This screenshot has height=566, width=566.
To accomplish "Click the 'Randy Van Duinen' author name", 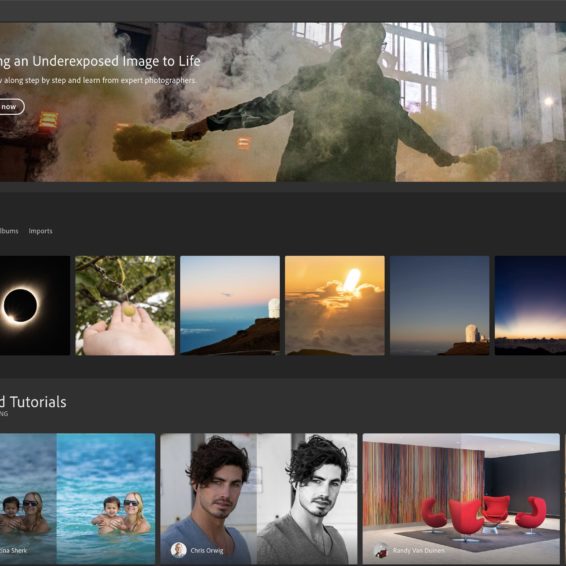I will (419, 550).
